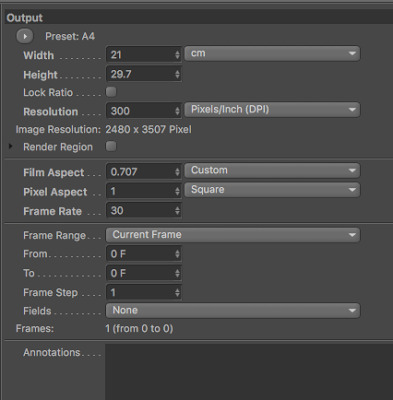Click the Height stepper arrows
393x400 pixels.
[x=177, y=74]
